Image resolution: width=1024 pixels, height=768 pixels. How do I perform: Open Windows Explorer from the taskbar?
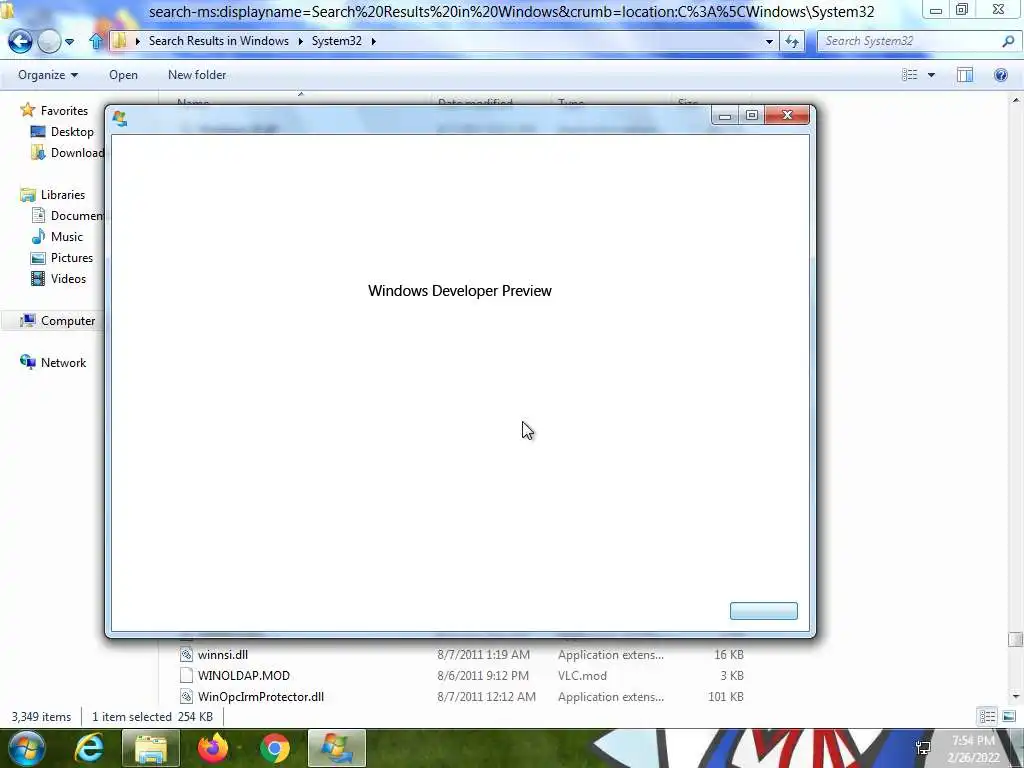(151, 748)
